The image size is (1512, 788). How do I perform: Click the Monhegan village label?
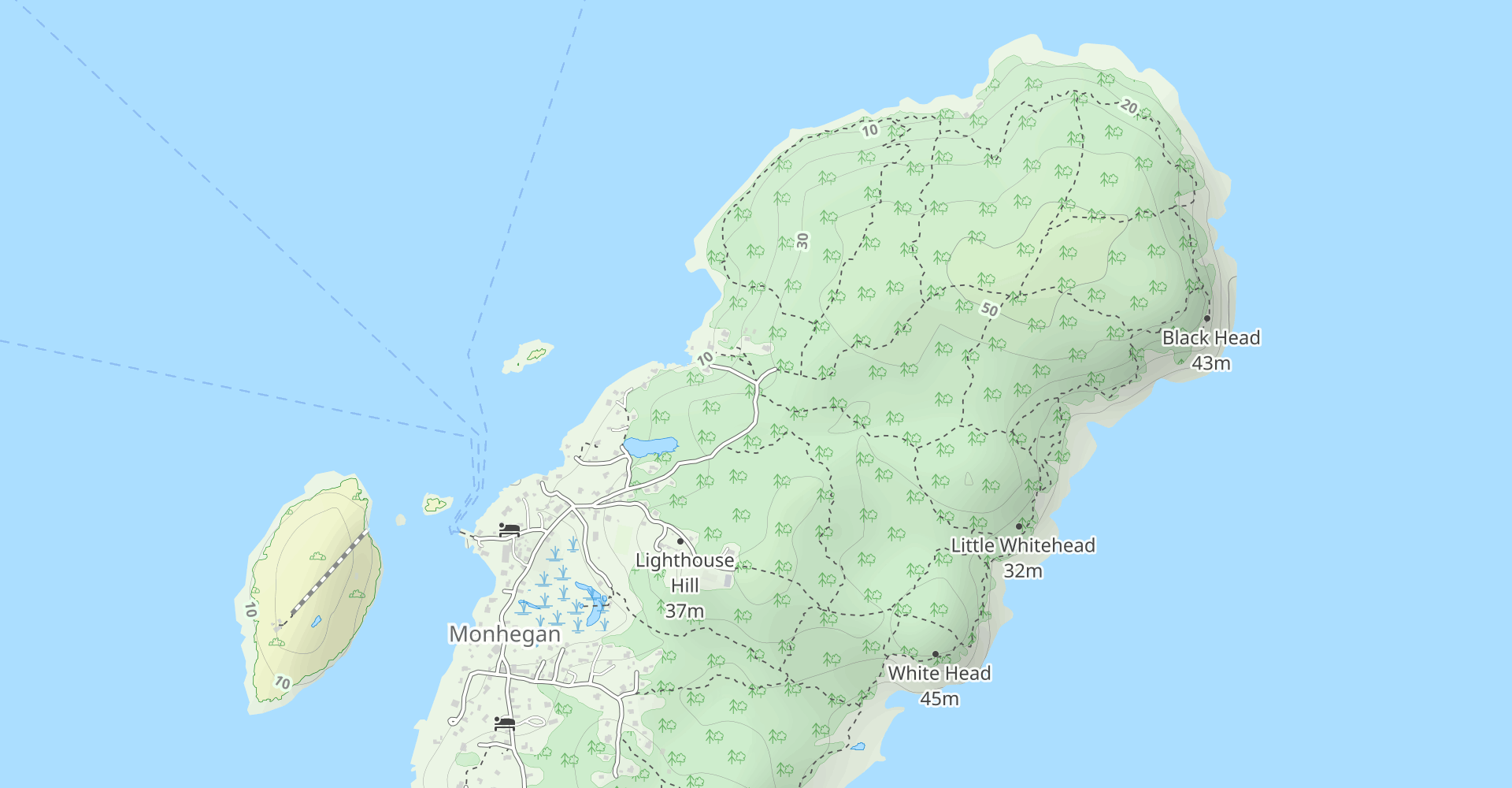tap(505, 634)
